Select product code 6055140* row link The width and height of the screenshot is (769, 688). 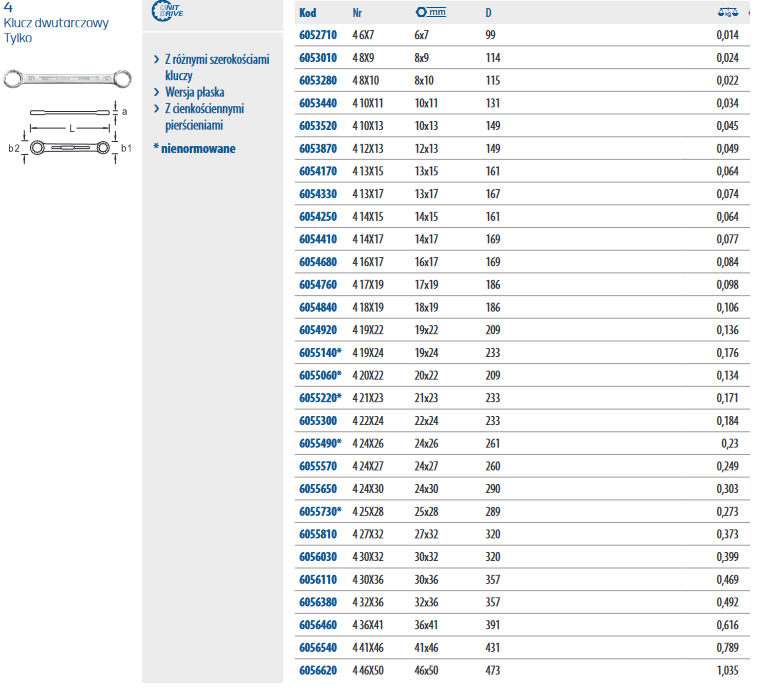pos(320,352)
